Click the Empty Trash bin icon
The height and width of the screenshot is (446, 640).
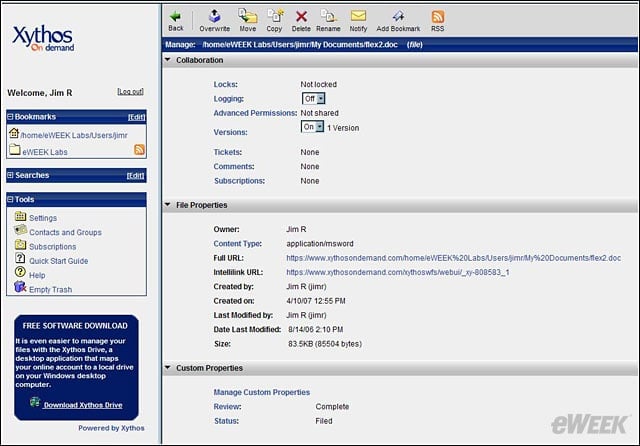(x=20, y=286)
